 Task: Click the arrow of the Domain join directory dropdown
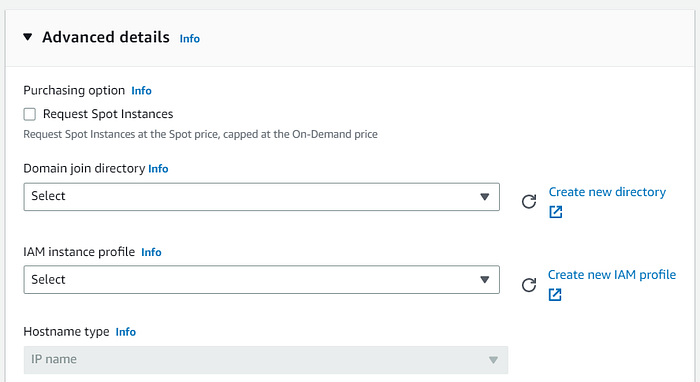[x=484, y=197]
